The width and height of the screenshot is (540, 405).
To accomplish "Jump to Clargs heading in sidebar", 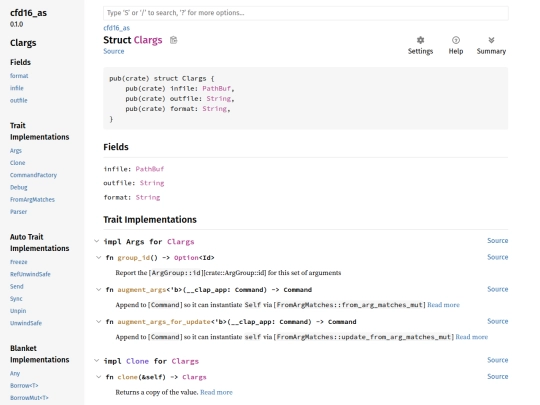I will (x=23, y=43).
